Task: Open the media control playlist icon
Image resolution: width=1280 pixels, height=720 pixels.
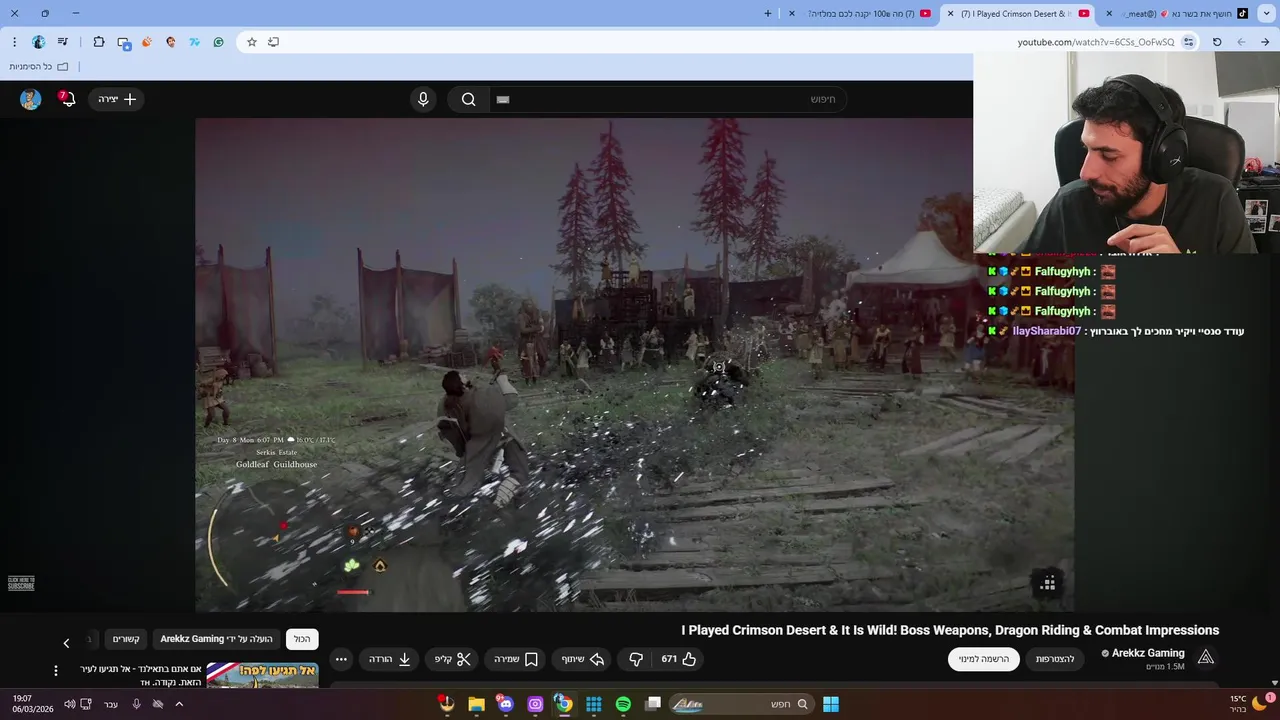Action: [x=63, y=42]
